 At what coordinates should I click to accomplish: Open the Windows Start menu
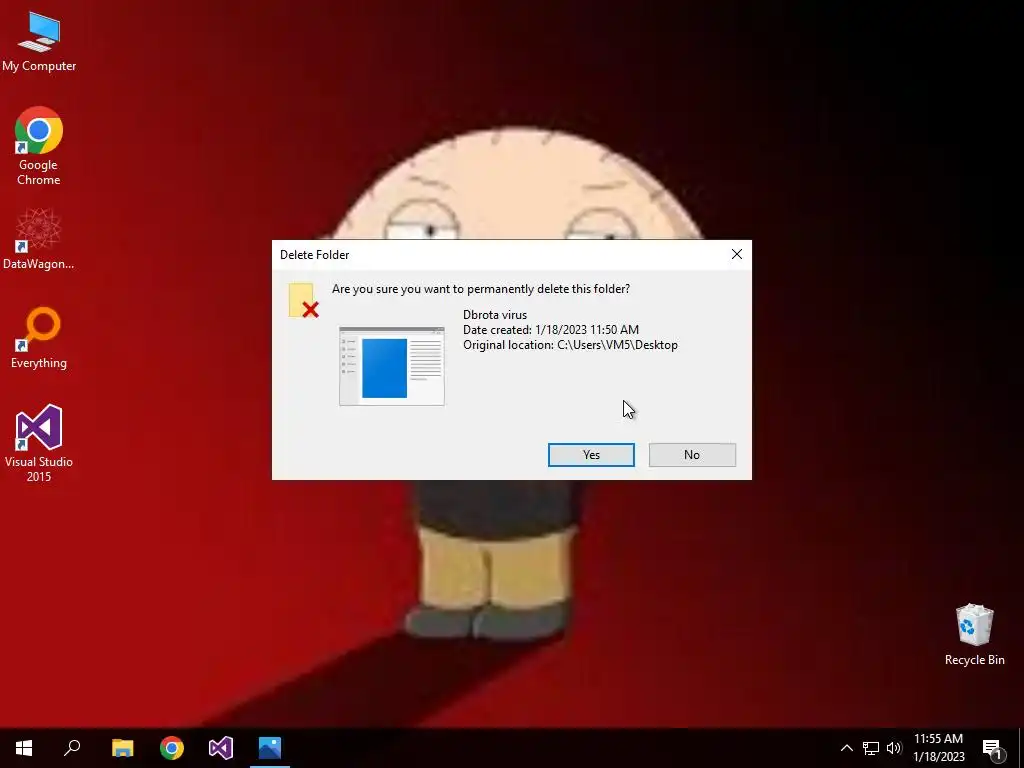tap(24, 748)
